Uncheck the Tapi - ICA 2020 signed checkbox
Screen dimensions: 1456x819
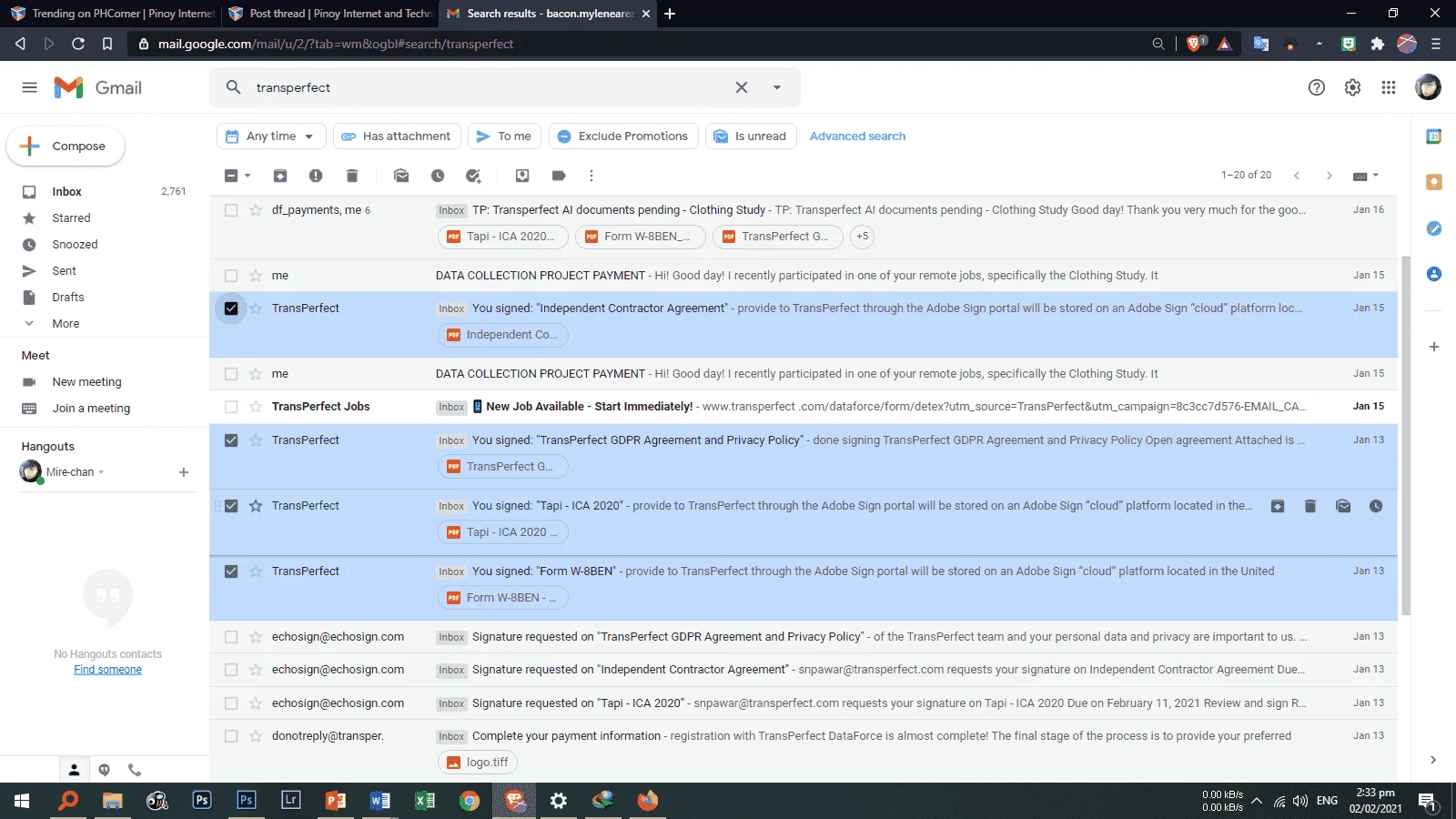click(231, 506)
